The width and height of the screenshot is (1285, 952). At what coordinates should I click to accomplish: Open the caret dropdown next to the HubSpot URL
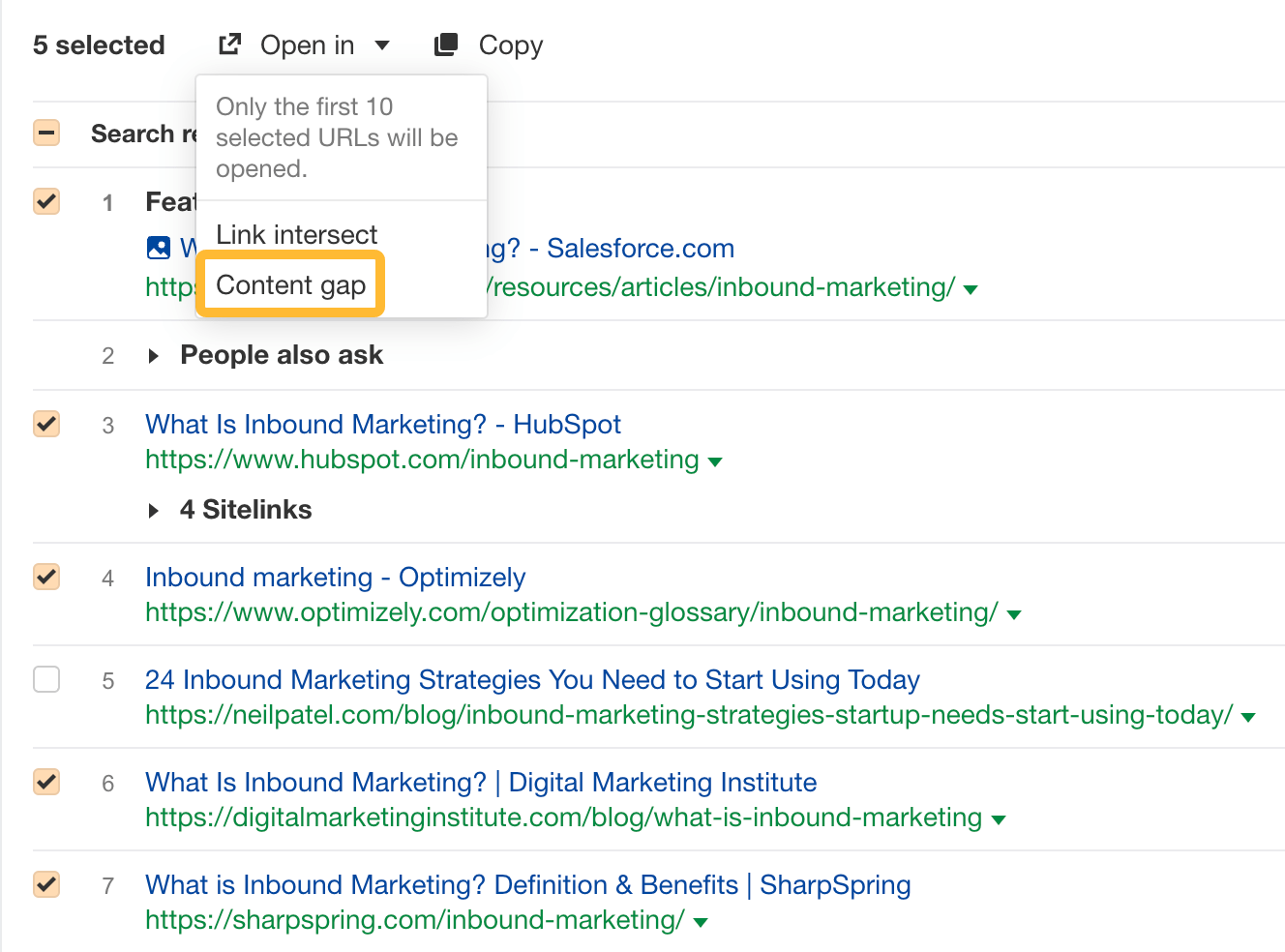tap(716, 461)
